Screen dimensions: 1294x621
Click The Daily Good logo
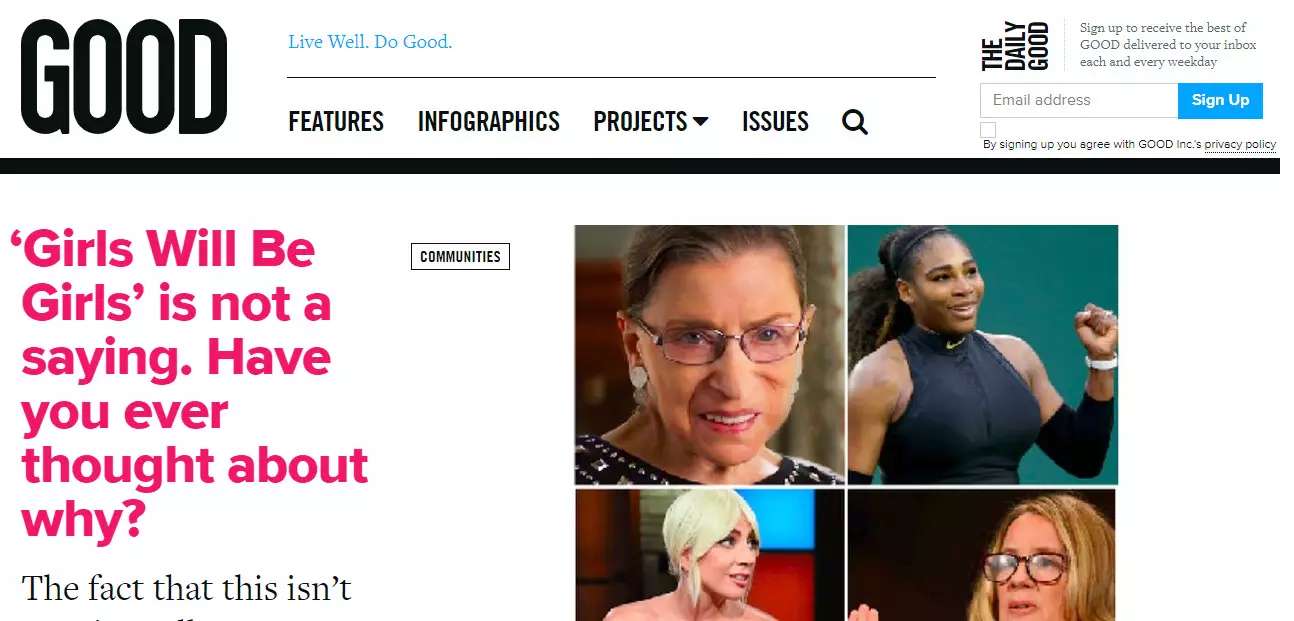click(1015, 46)
